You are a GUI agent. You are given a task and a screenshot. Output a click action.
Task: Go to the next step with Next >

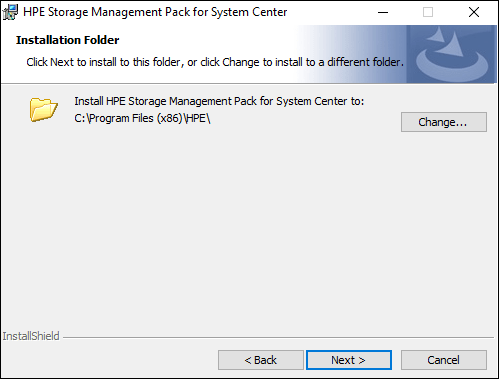[349, 360]
